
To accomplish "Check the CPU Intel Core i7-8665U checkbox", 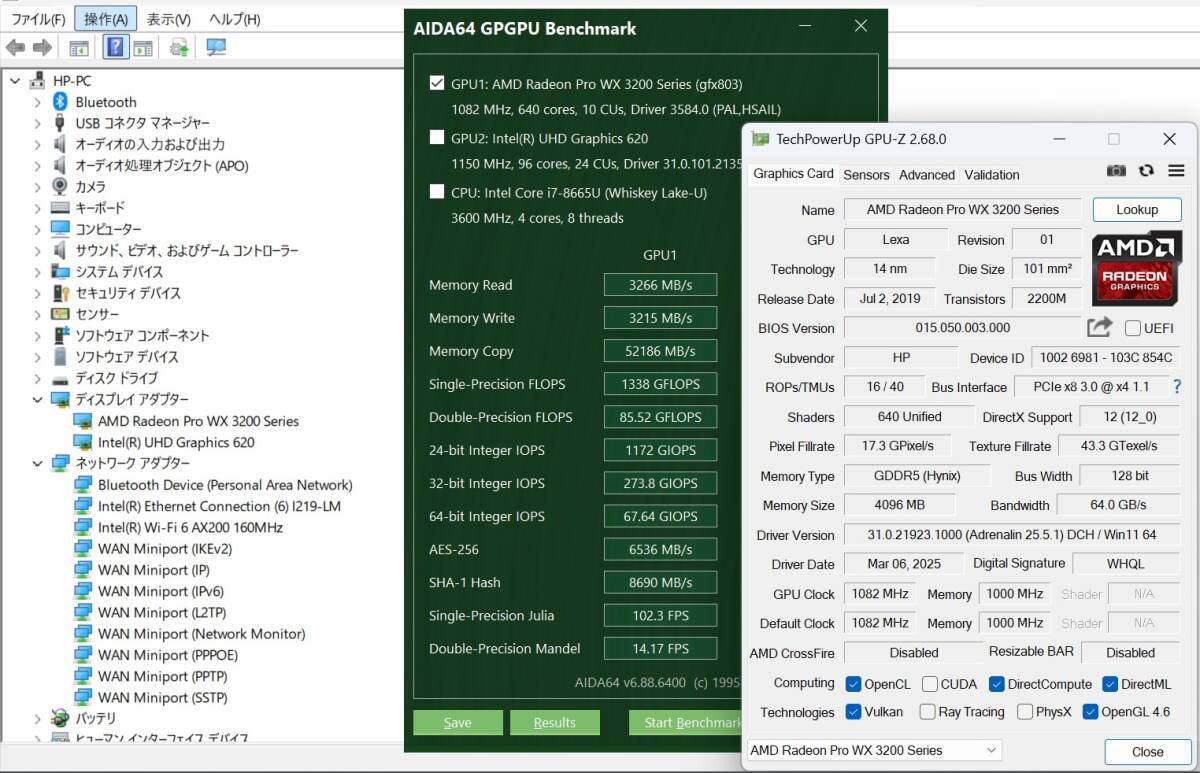I will point(437,192).
